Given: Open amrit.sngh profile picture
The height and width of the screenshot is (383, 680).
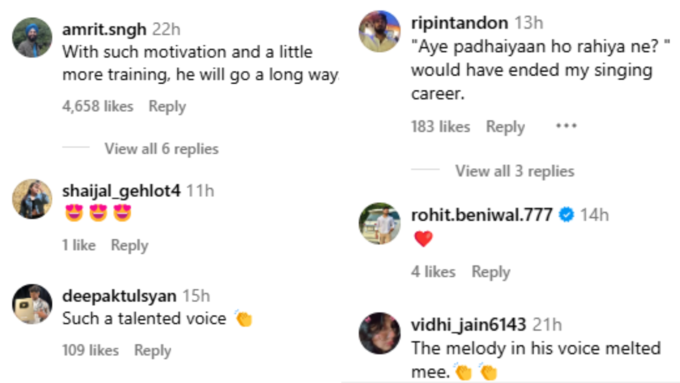Looking at the screenshot, I should 32,38.
